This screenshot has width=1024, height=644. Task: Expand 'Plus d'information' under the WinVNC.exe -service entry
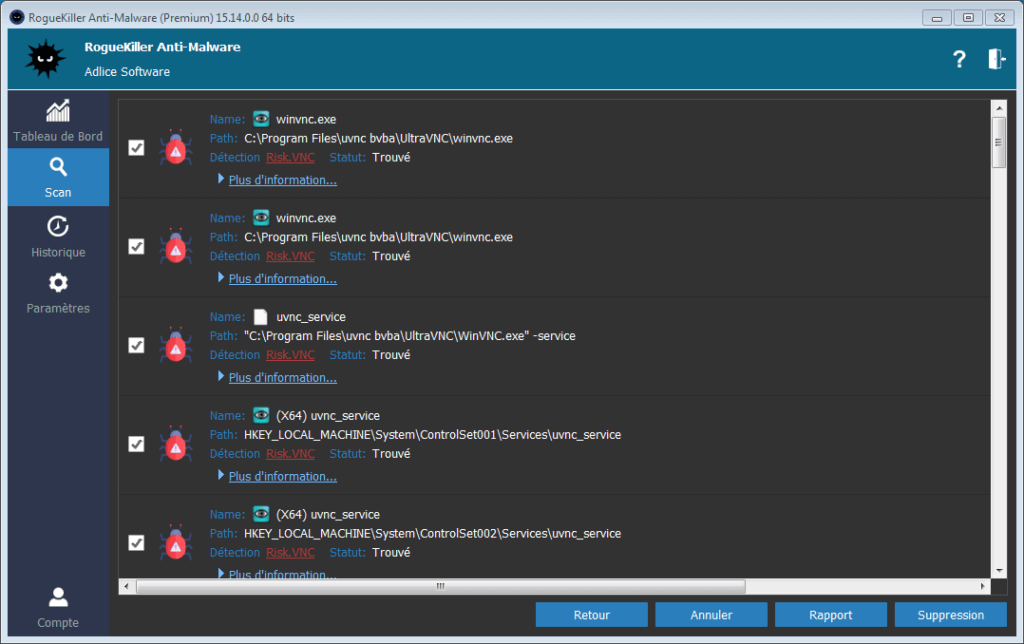pos(282,378)
